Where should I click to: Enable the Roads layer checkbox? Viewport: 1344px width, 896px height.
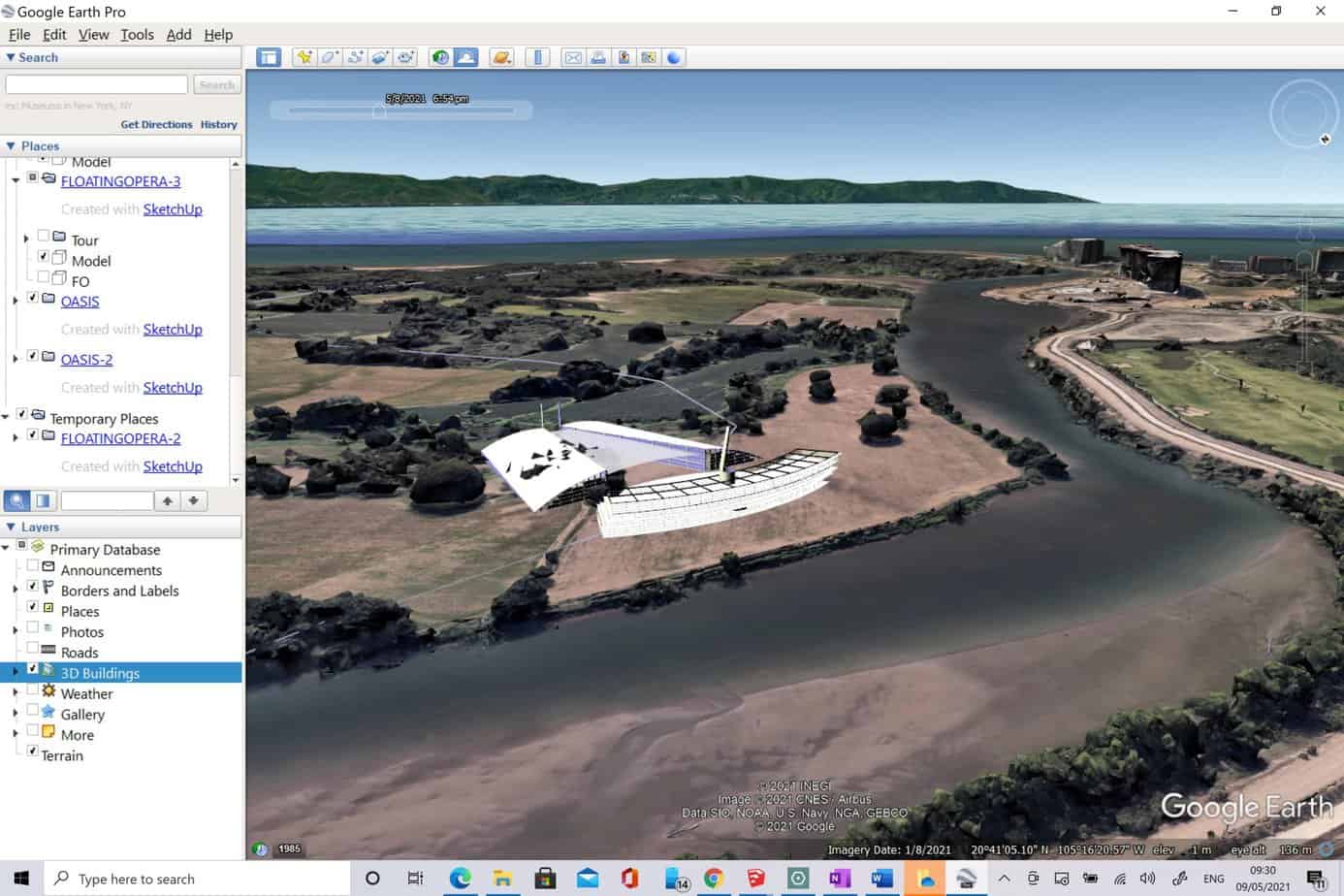pyautogui.click(x=32, y=648)
